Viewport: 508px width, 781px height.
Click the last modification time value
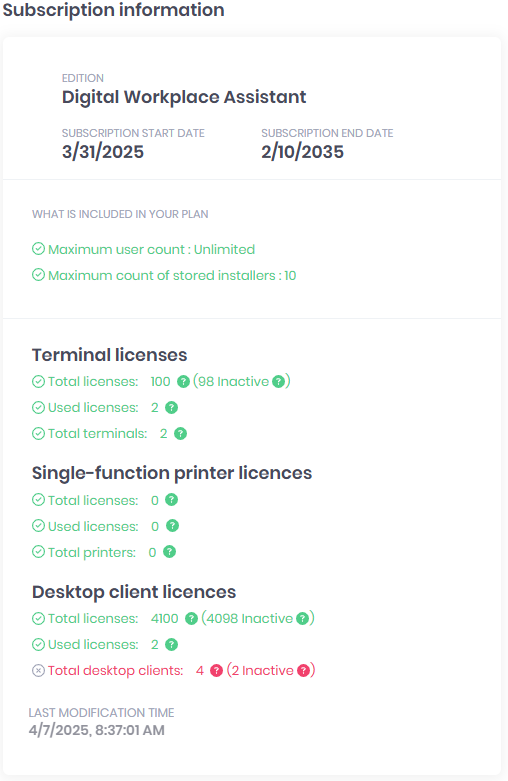click(x=97, y=730)
